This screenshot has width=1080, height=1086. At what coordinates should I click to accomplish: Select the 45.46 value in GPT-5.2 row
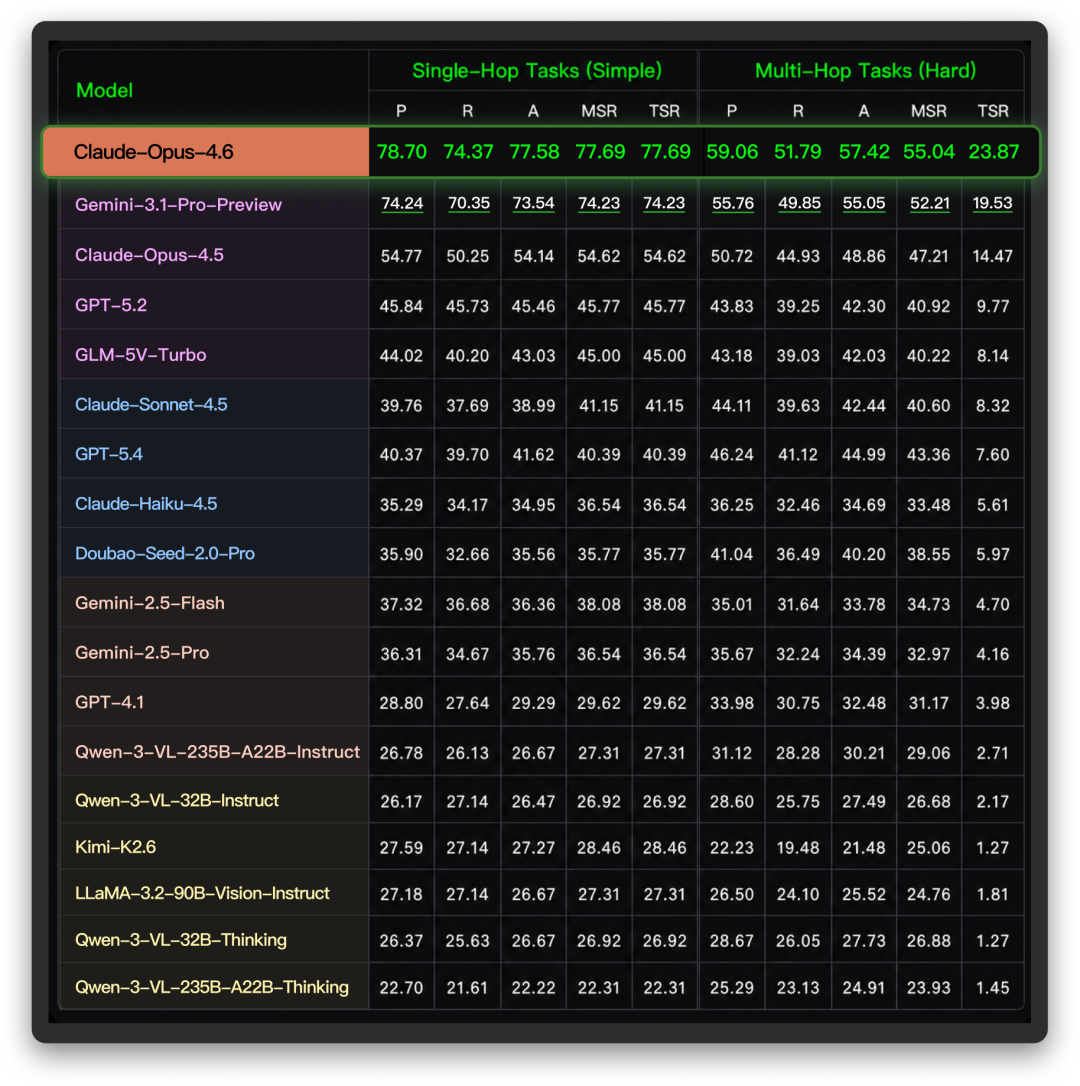coord(533,306)
